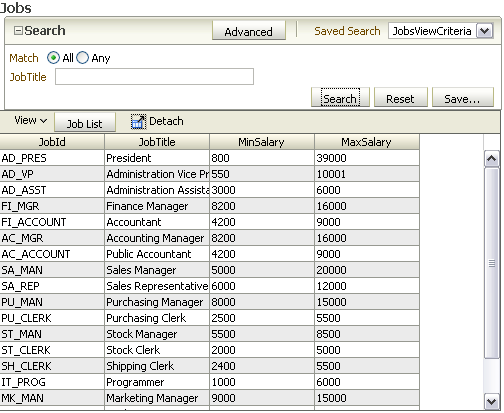The image size is (504, 413).
Task: Select the All match radio button
Action: (53, 58)
